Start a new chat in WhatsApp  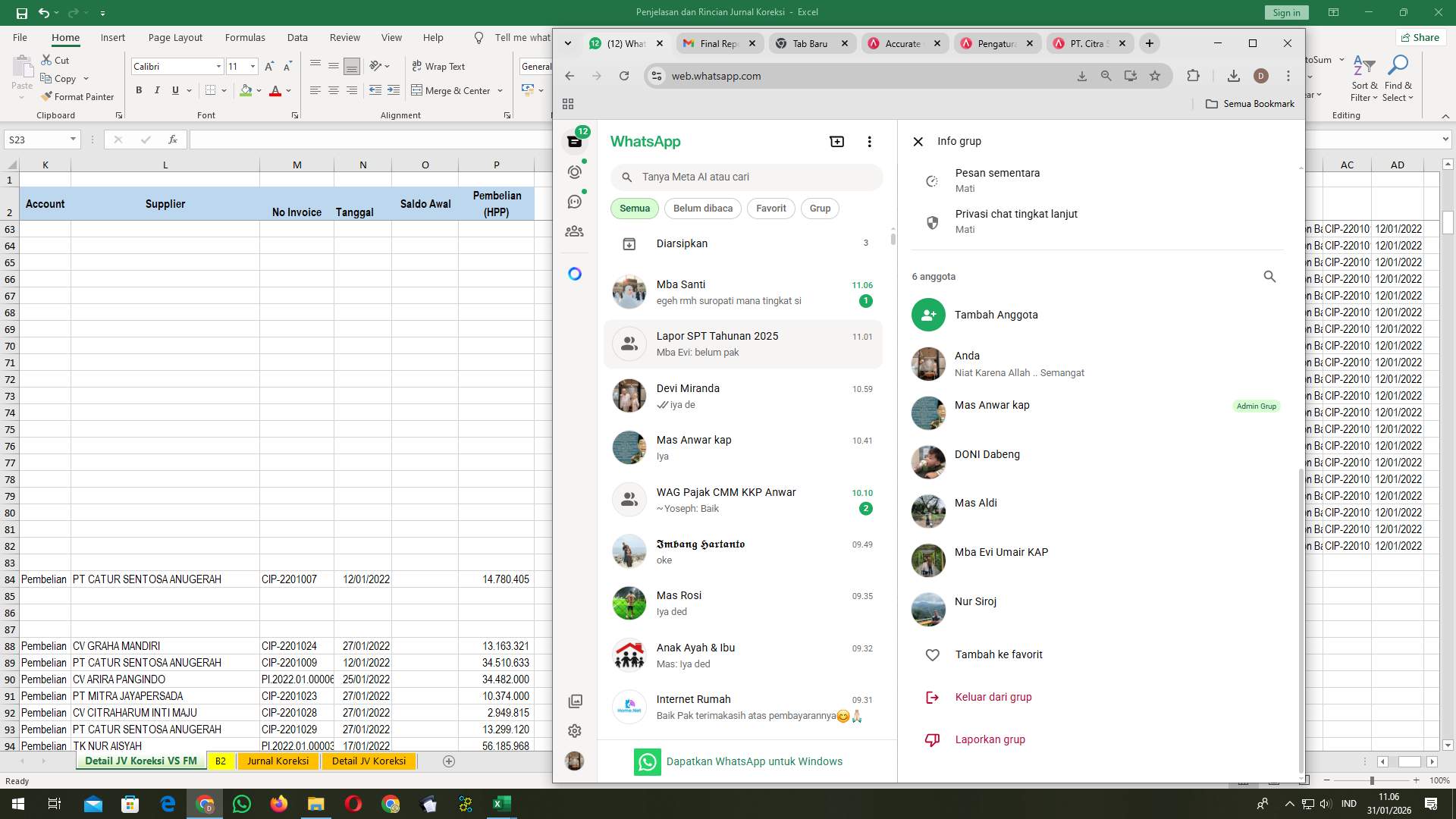836,142
